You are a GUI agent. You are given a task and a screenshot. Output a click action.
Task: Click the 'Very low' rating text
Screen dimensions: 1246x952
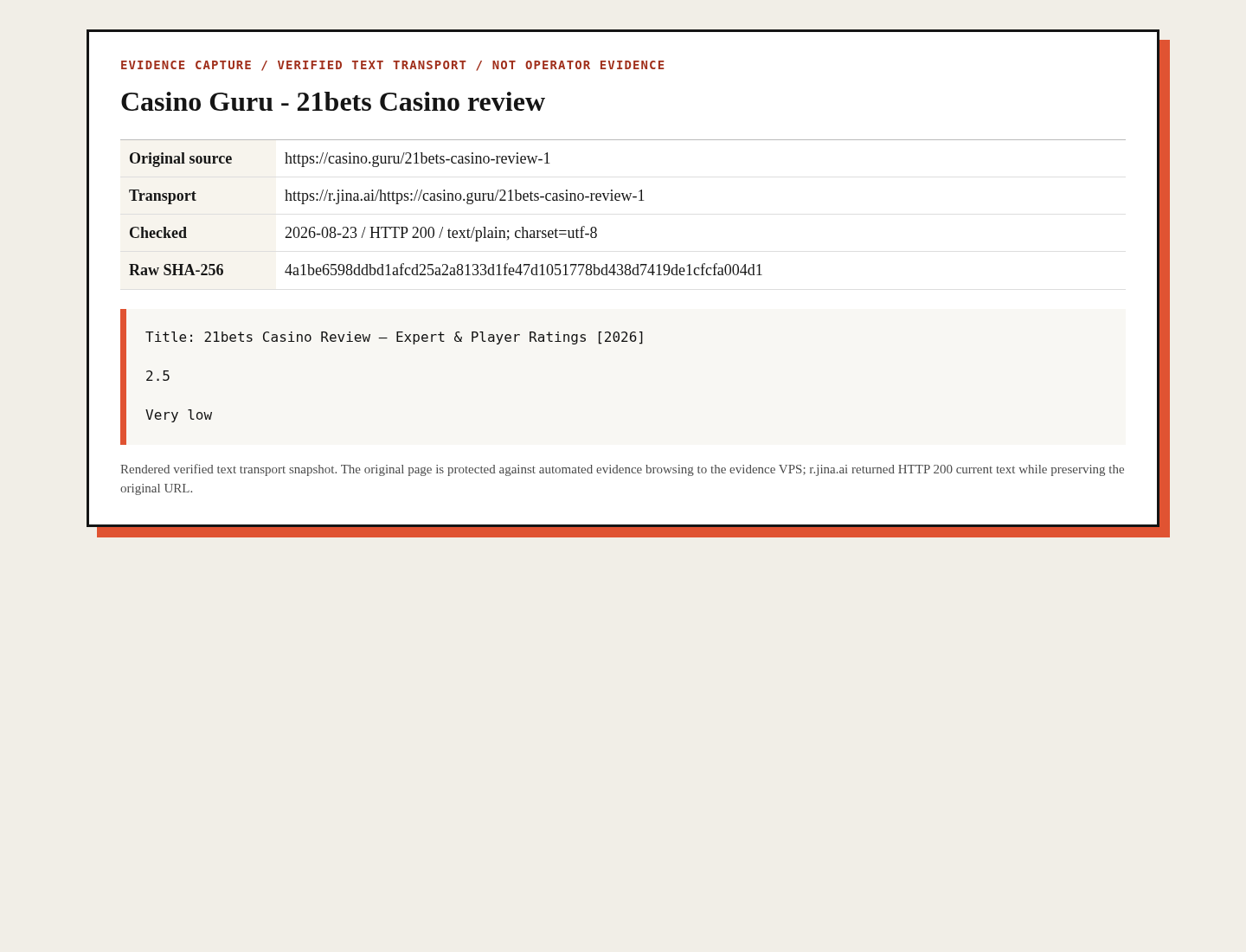178,415
